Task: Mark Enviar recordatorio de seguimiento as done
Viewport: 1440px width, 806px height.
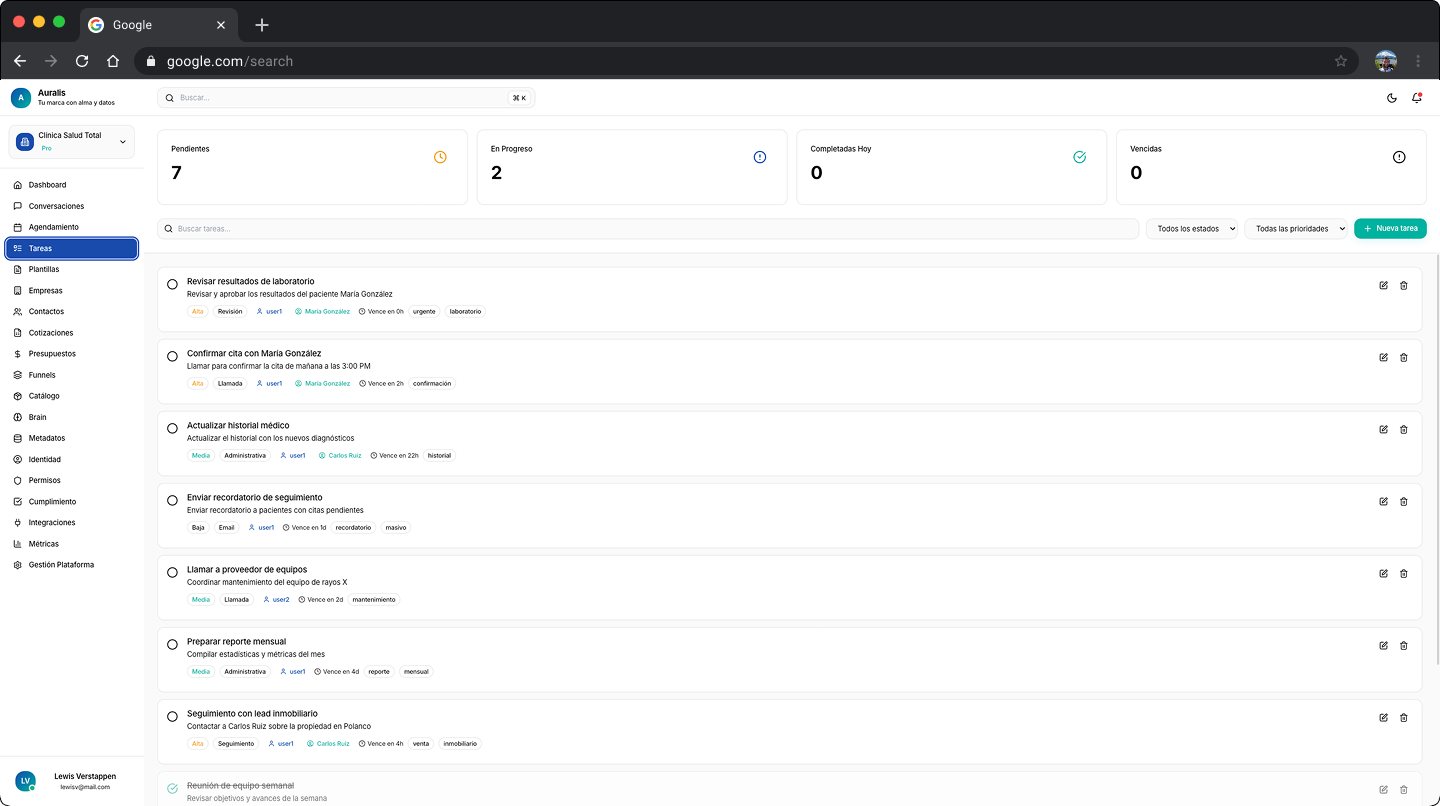Action: (x=172, y=501)
